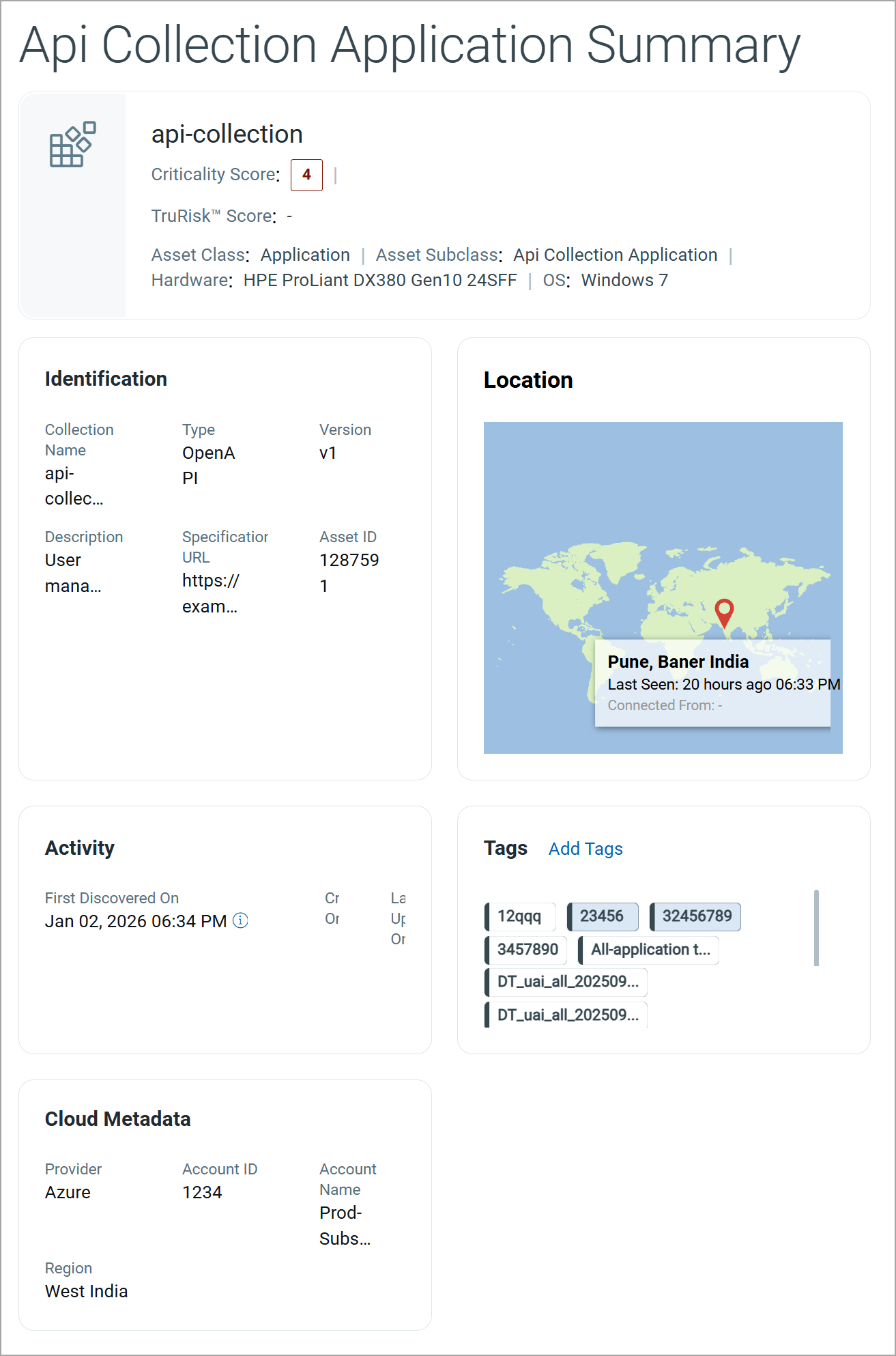Click the truncated Specification URL value
The image size is (896, 1356).
[211, 593]
